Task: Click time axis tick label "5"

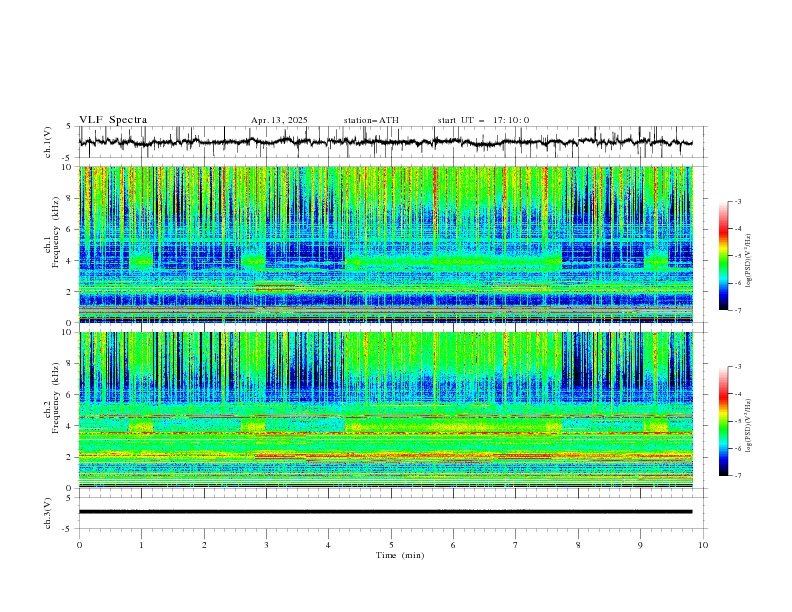Action: coord(391,545)
